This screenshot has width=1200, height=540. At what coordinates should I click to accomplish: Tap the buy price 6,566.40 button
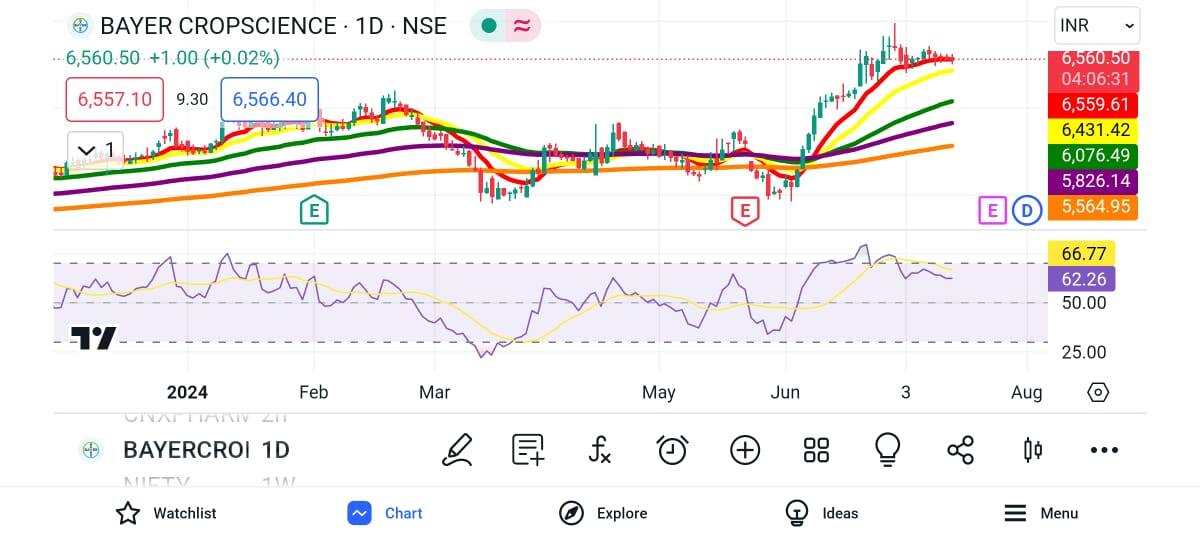point(270,99)
